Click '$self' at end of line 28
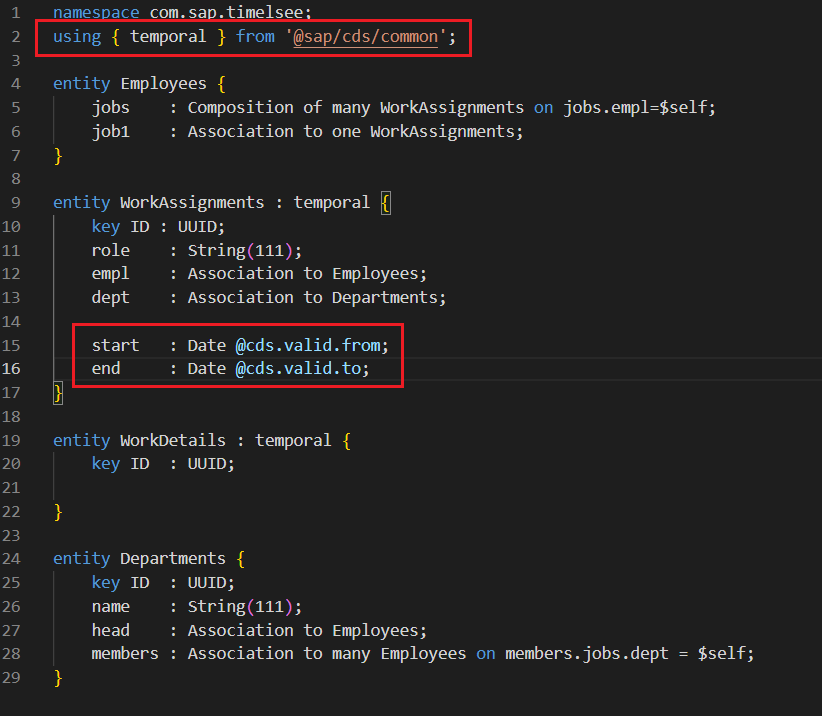The width and height of the screenshot is (822, 716). 721,654
